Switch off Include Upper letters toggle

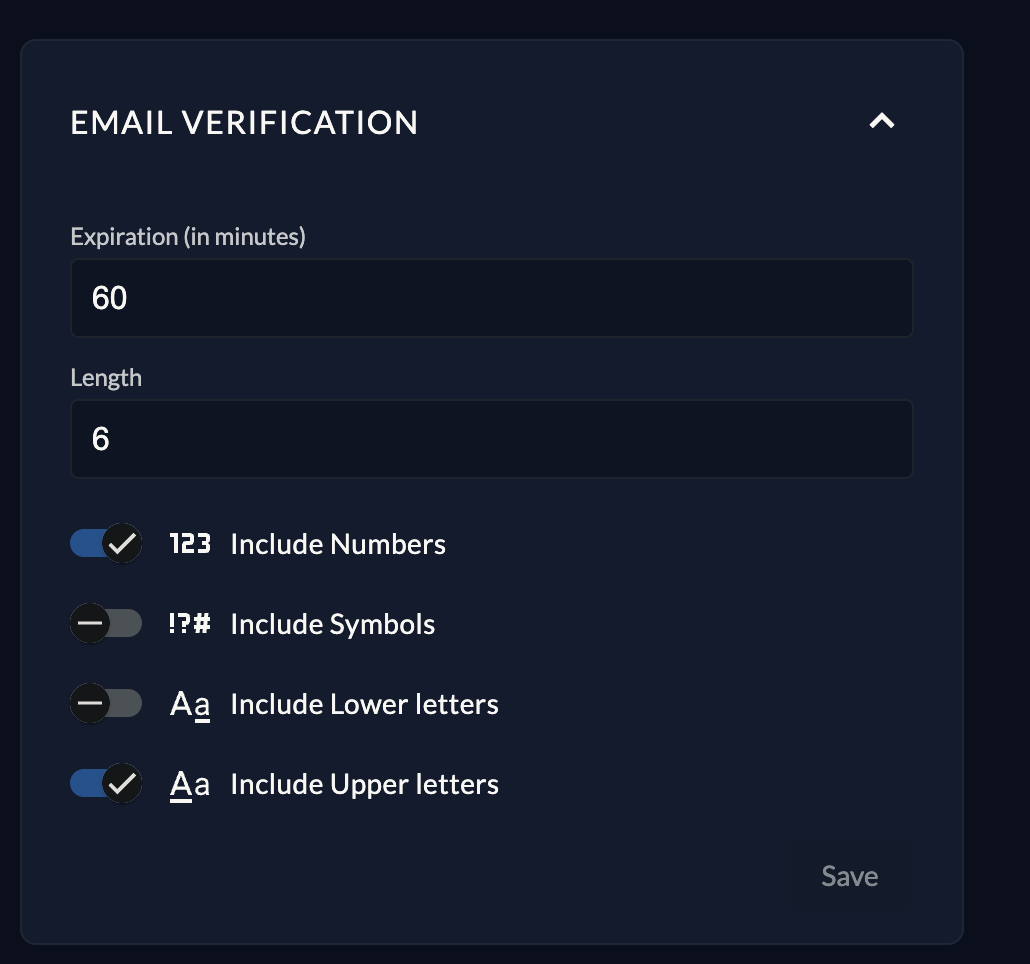106,784
